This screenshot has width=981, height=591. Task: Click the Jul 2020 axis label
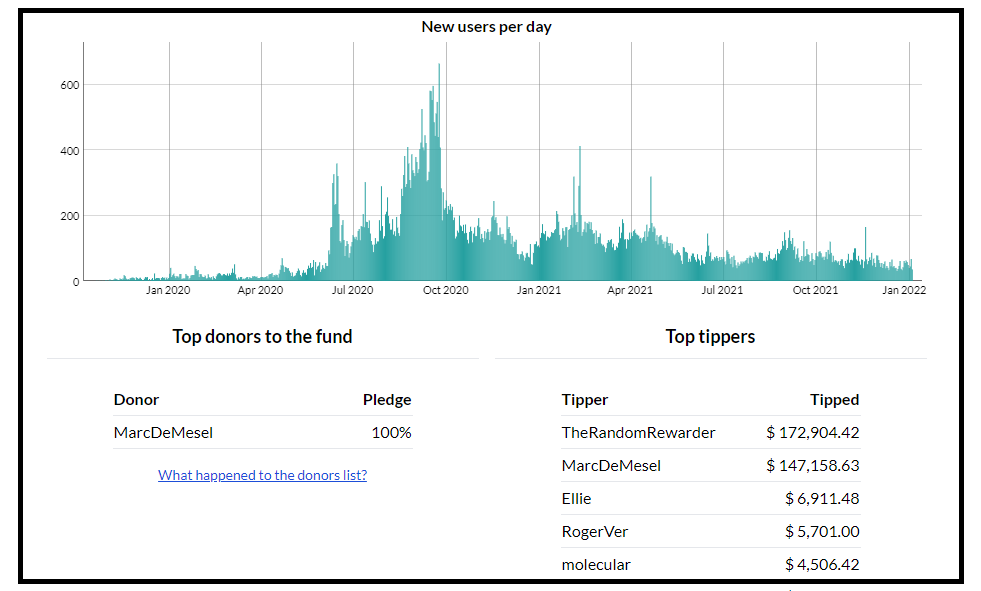coord(352,290)
